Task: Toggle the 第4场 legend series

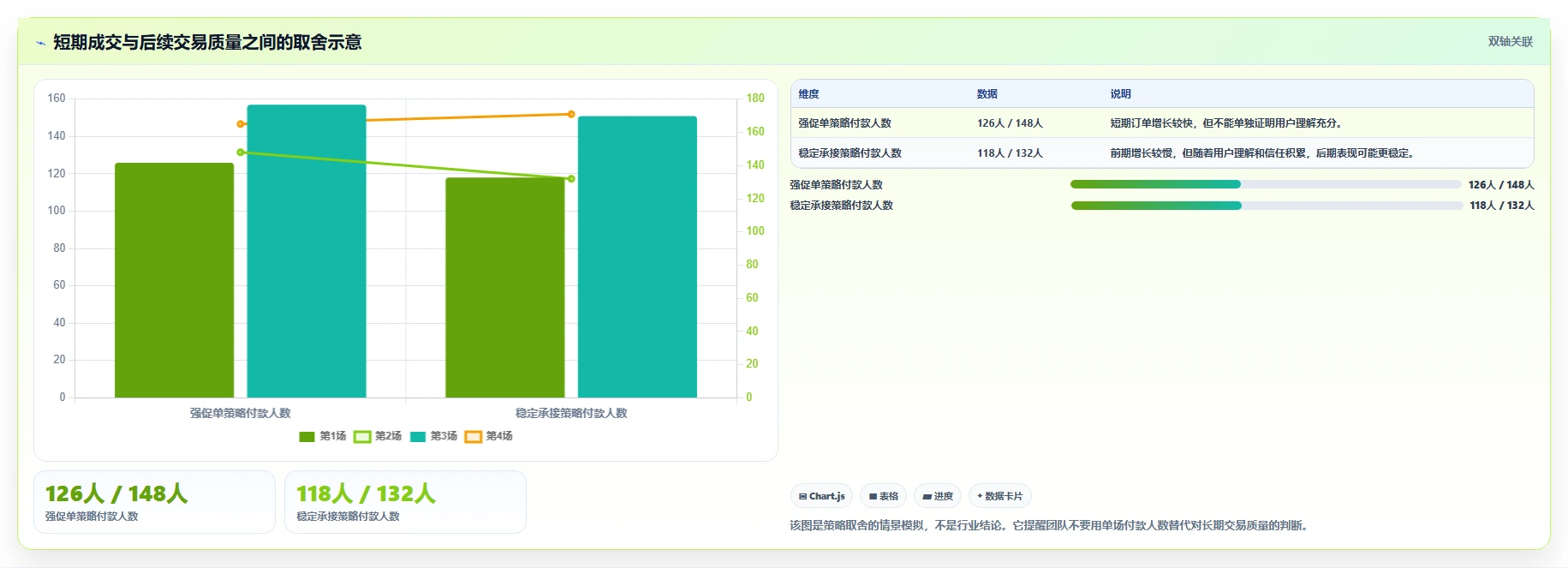Action: pyautogui.click(x=489, y=436)
